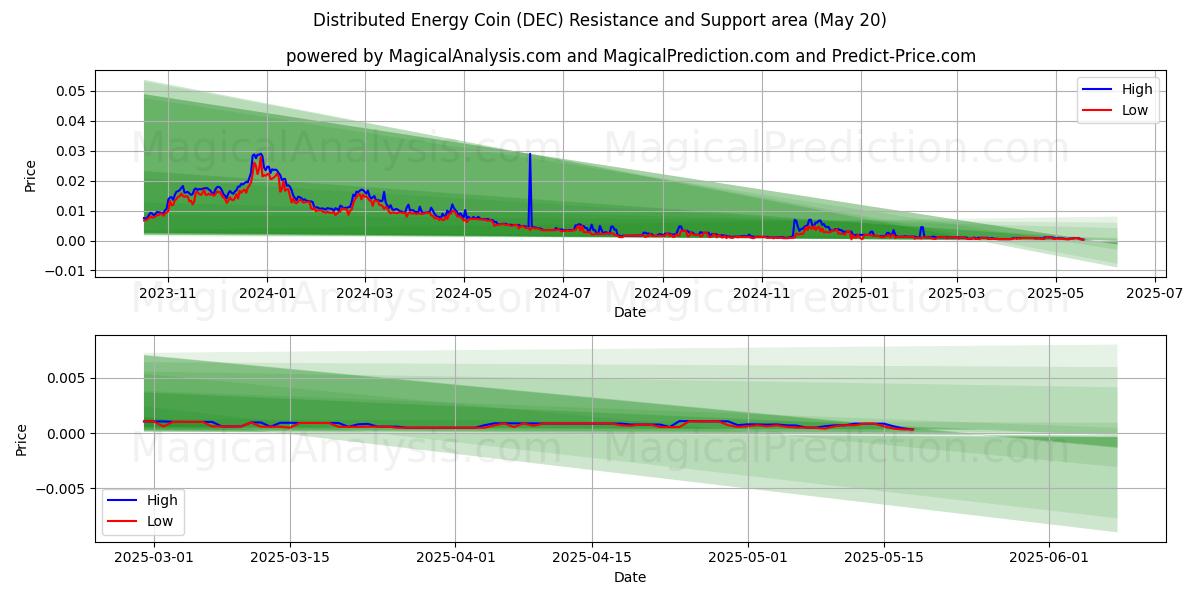Click 'High' in the upper chart legend

pos(1137,89)
